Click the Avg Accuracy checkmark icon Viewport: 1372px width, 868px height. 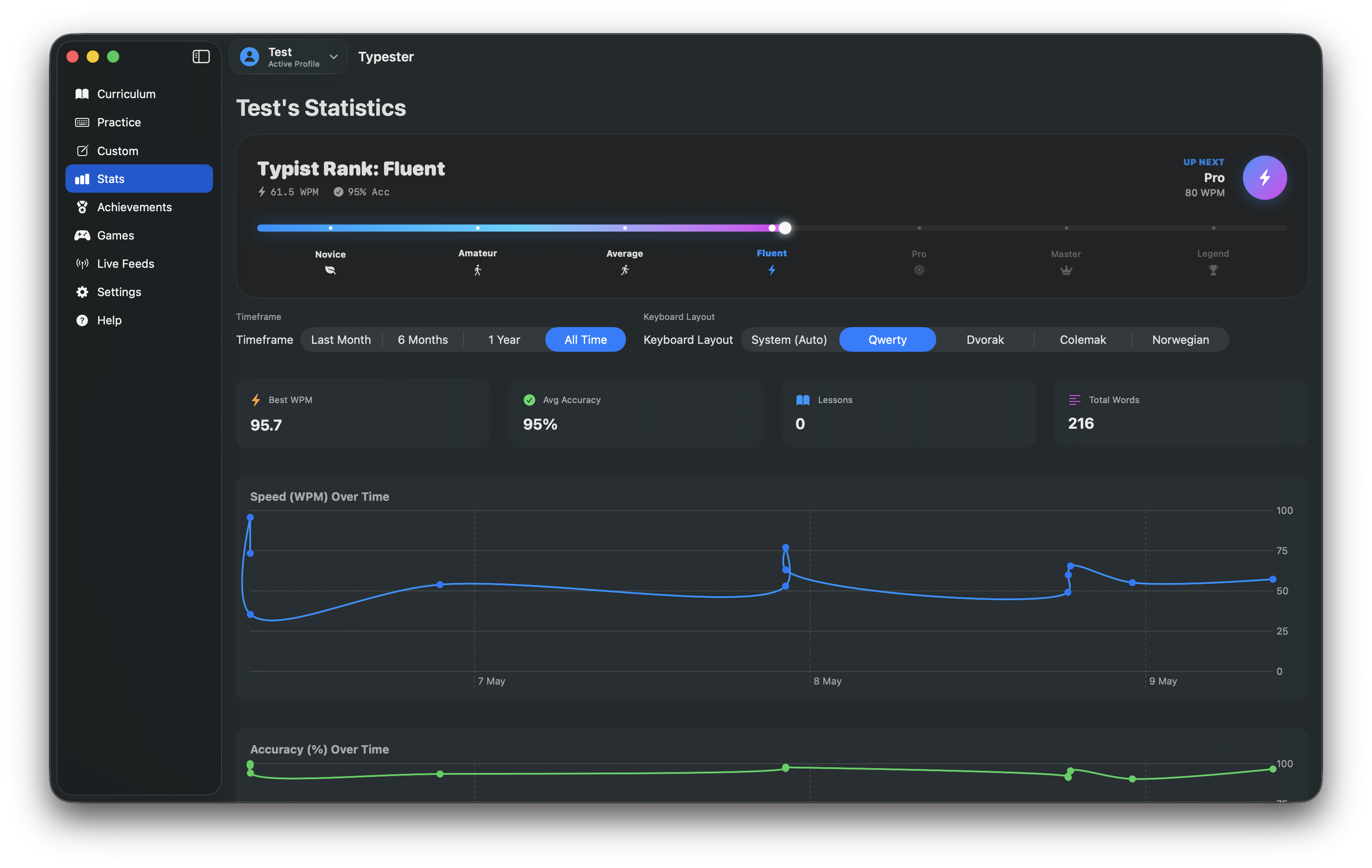coord(529,400)
